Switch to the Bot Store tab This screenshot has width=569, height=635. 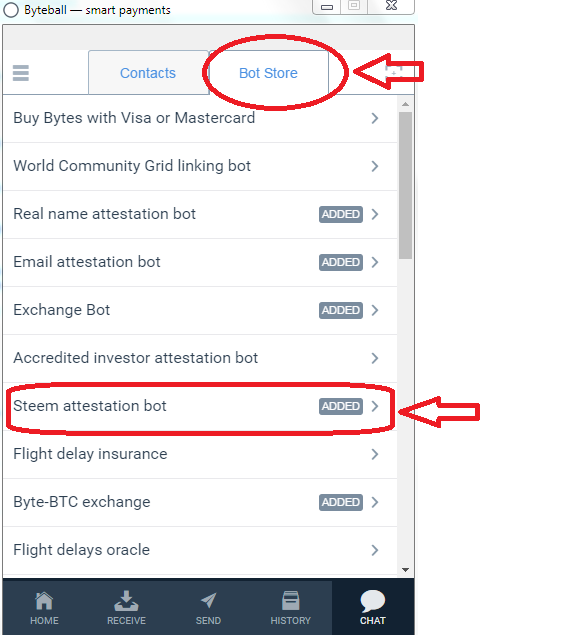click(269, 73)
